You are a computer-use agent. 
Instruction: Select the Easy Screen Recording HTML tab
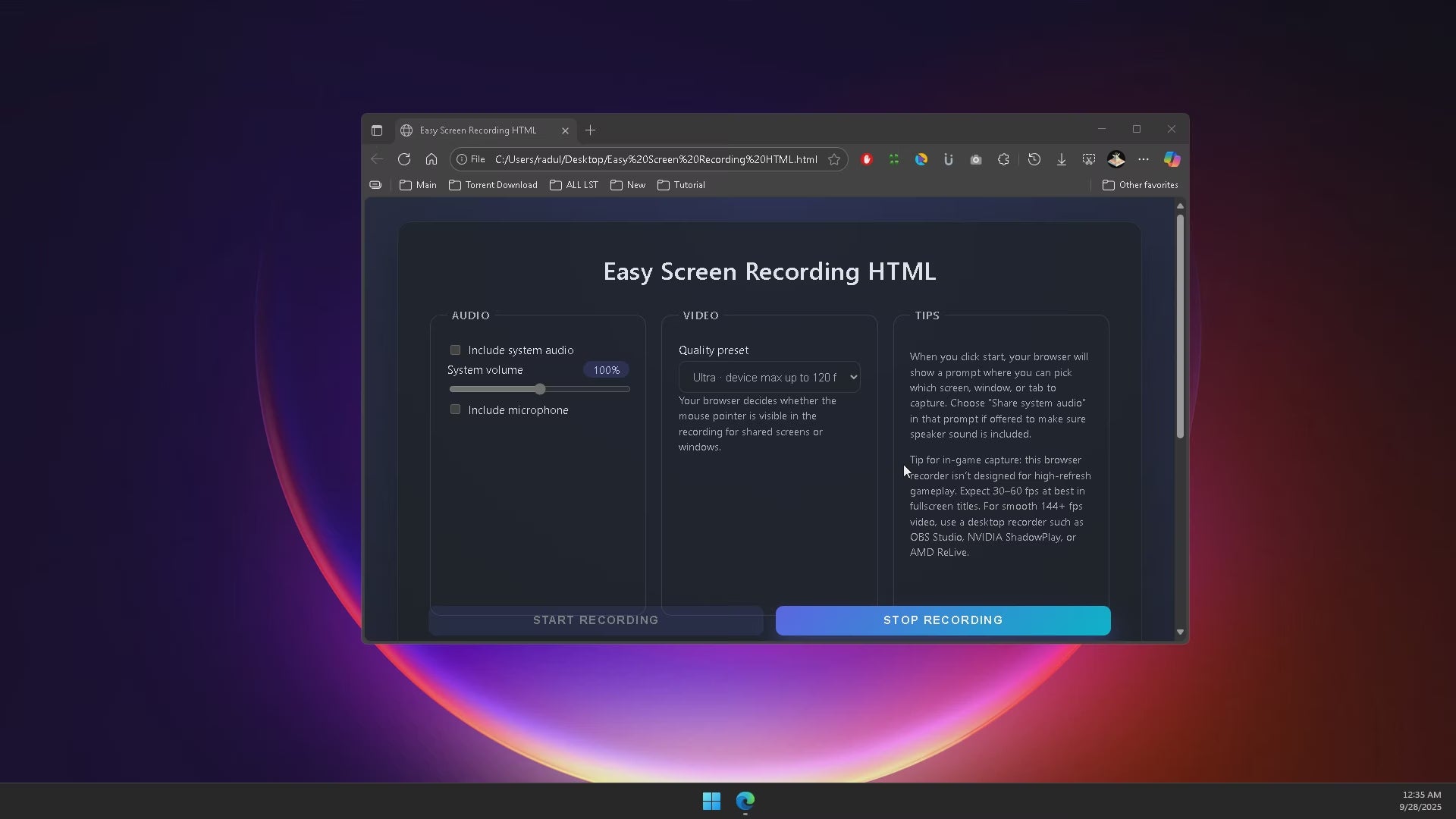pos(478,130)
